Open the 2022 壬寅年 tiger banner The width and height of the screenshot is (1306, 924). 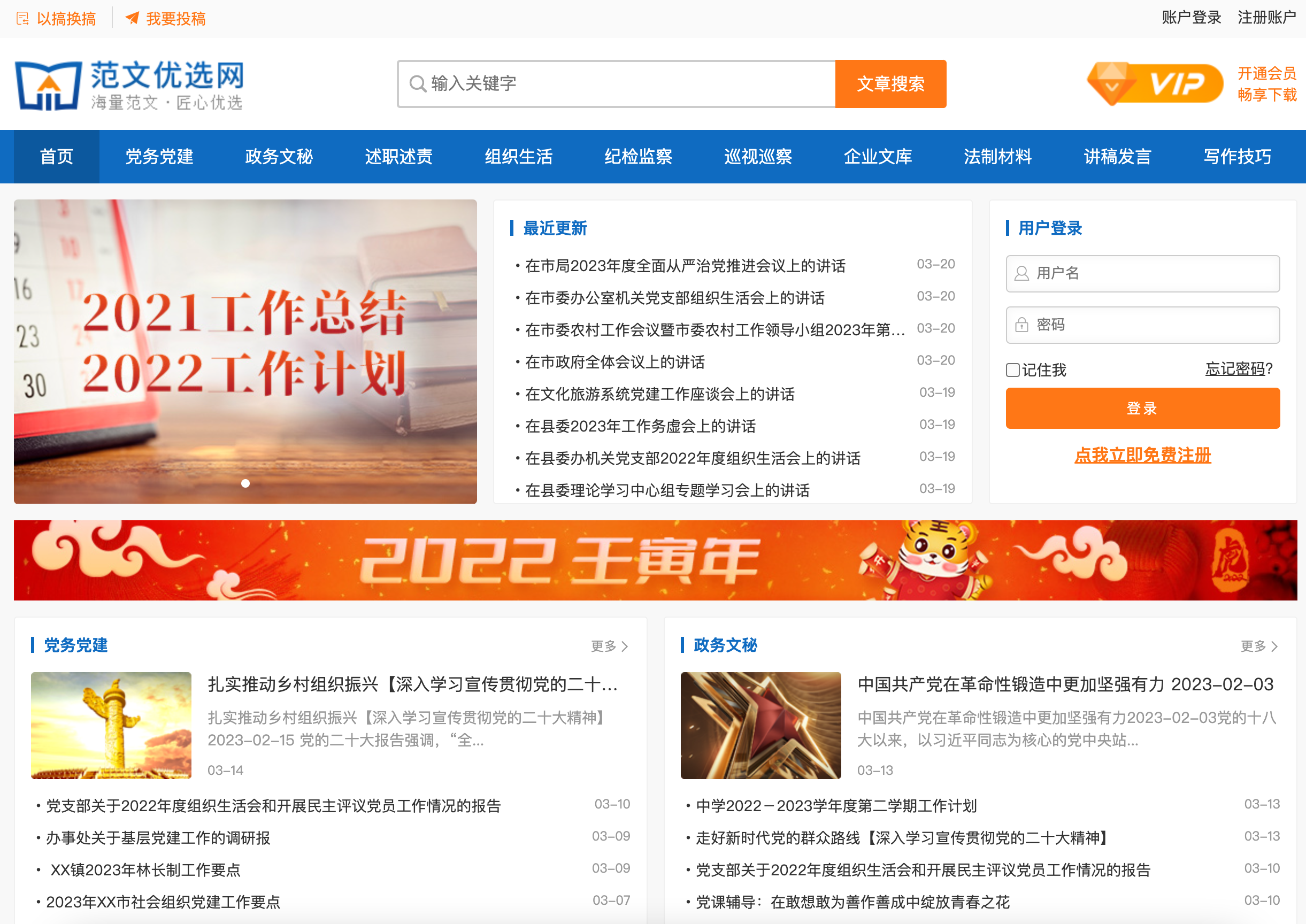click(x=655, y=560)
